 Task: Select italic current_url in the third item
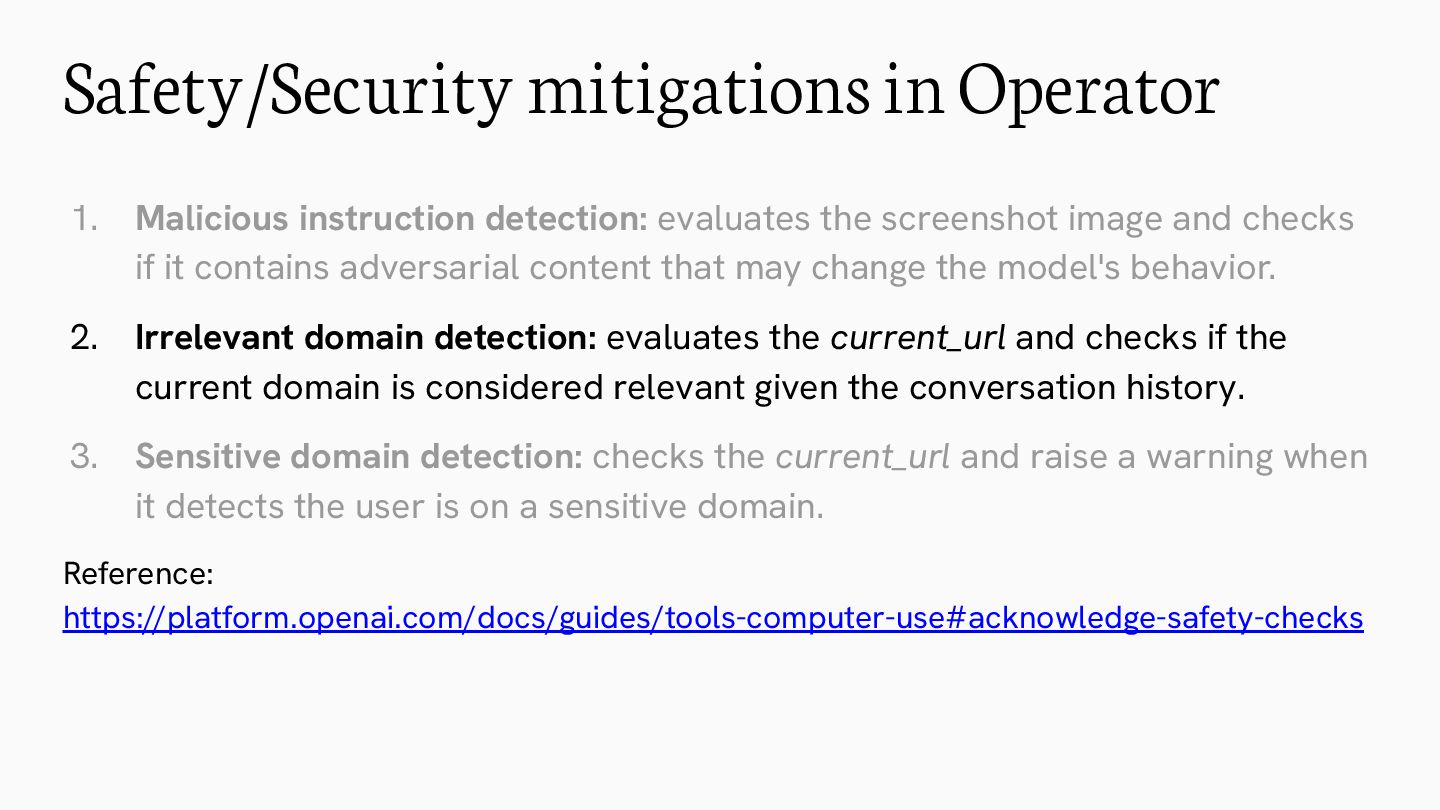pyautogui.click(x=862, y=457)
